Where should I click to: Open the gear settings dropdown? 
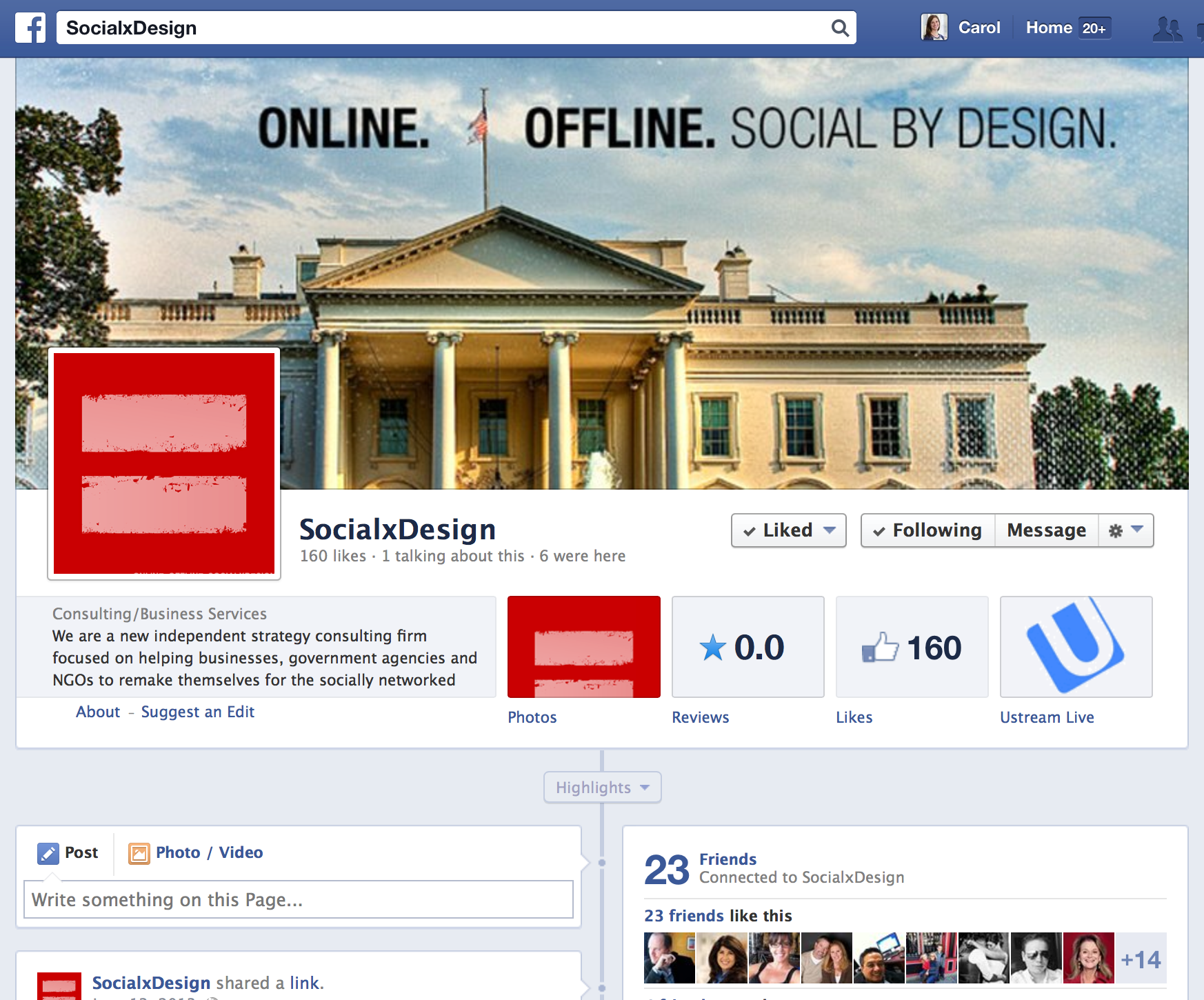tap(1126, 530)
